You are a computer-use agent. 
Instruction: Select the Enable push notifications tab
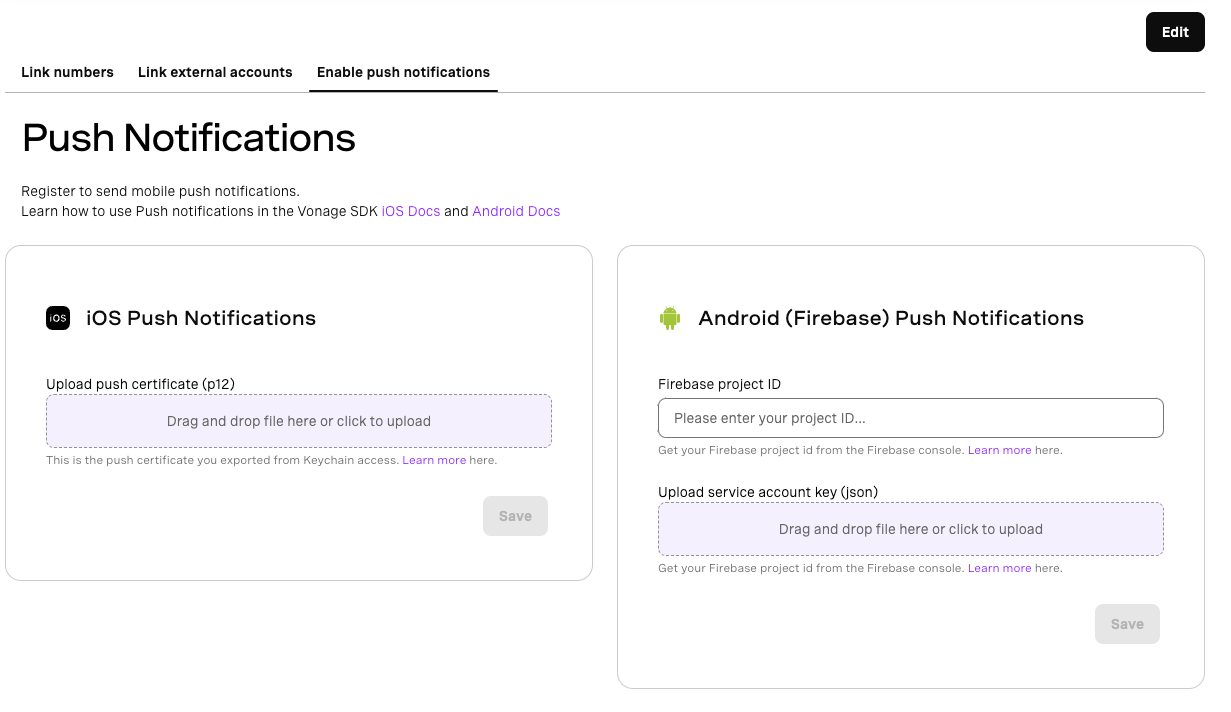click(403, 72)
